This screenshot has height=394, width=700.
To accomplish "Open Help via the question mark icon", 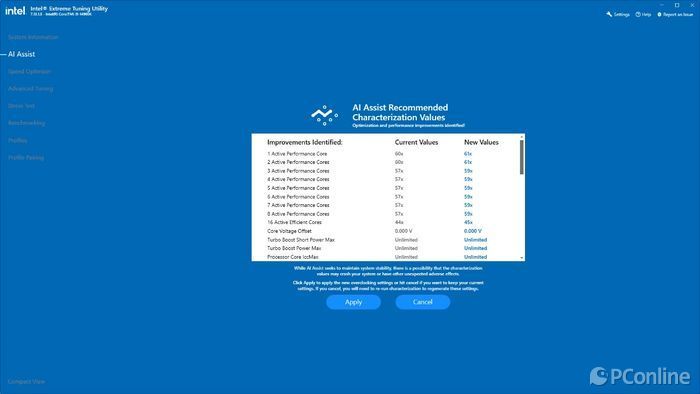I will click(x=638, y=14).
